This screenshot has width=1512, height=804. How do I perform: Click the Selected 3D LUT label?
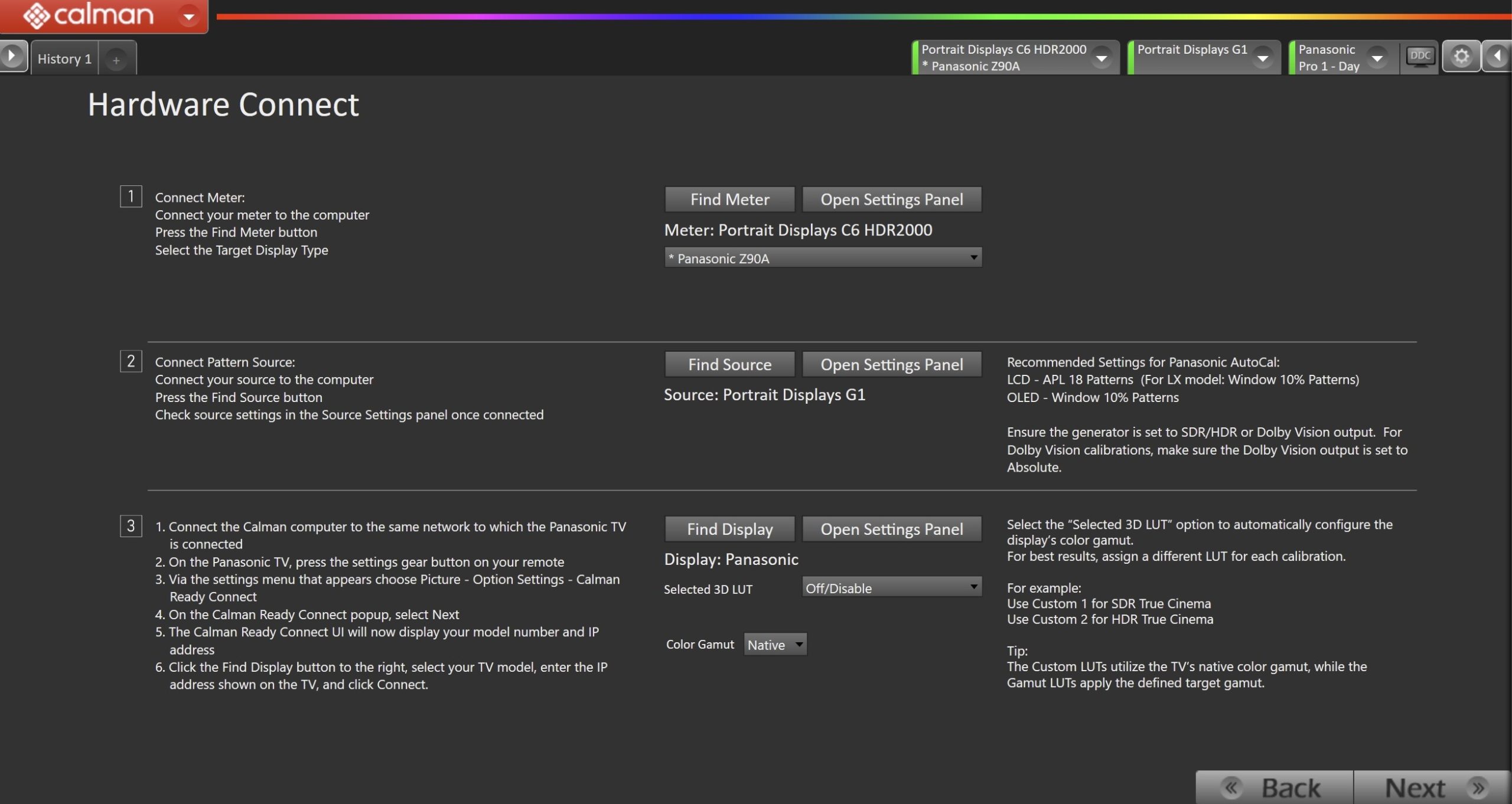point(708,589)
